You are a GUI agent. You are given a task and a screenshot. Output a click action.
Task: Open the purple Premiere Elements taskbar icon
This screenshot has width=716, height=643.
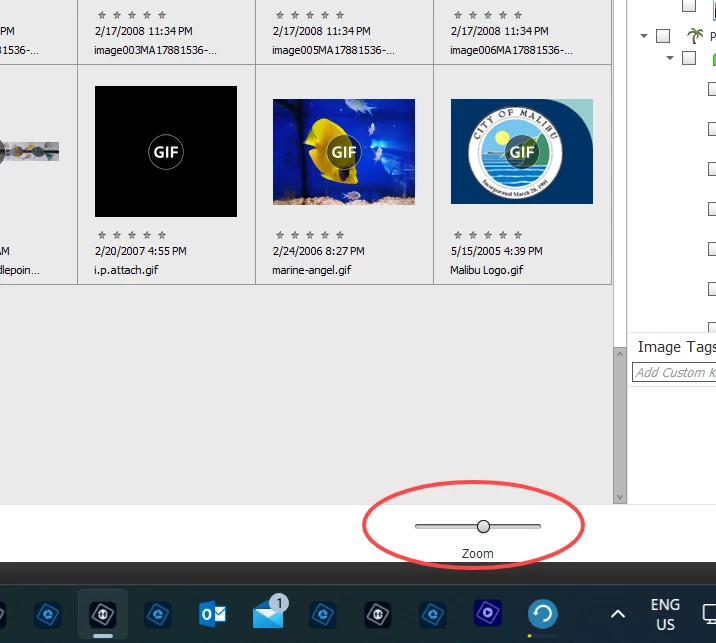pos(488,612)
